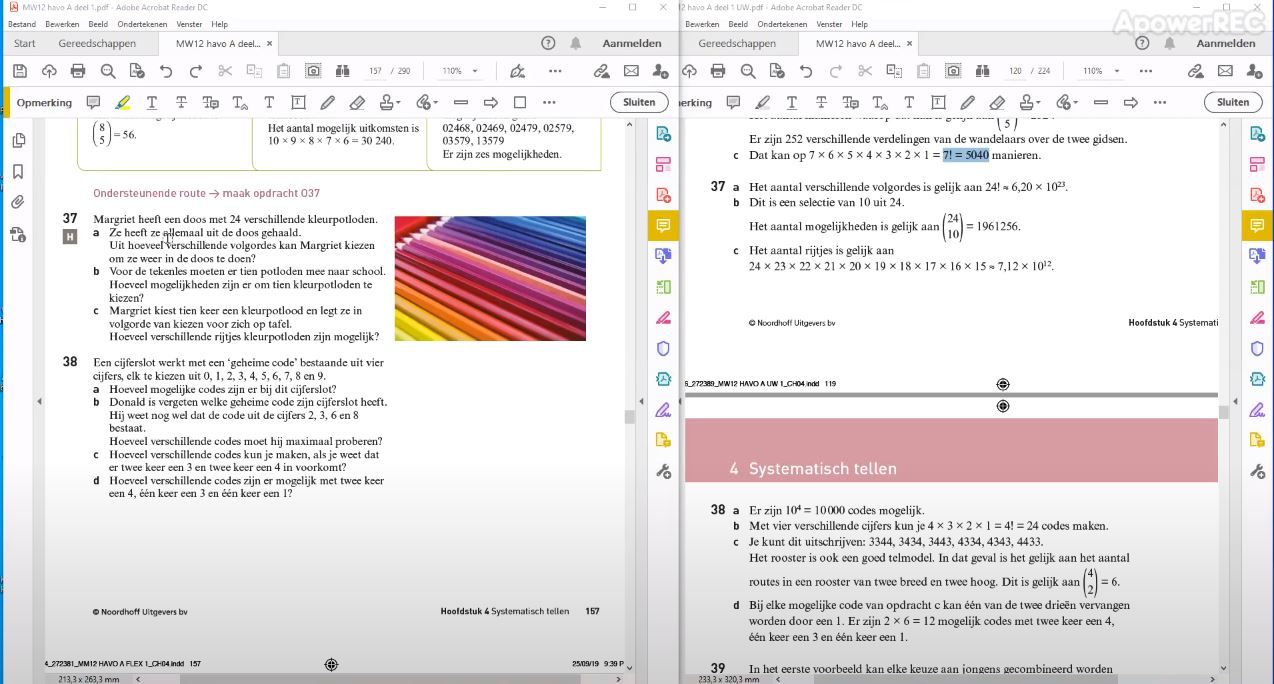Image resolution: width=1274 pixels, height=684 pixels.
Task: Choose the pencil tool in the right window
Action: [x=967, y=102]
